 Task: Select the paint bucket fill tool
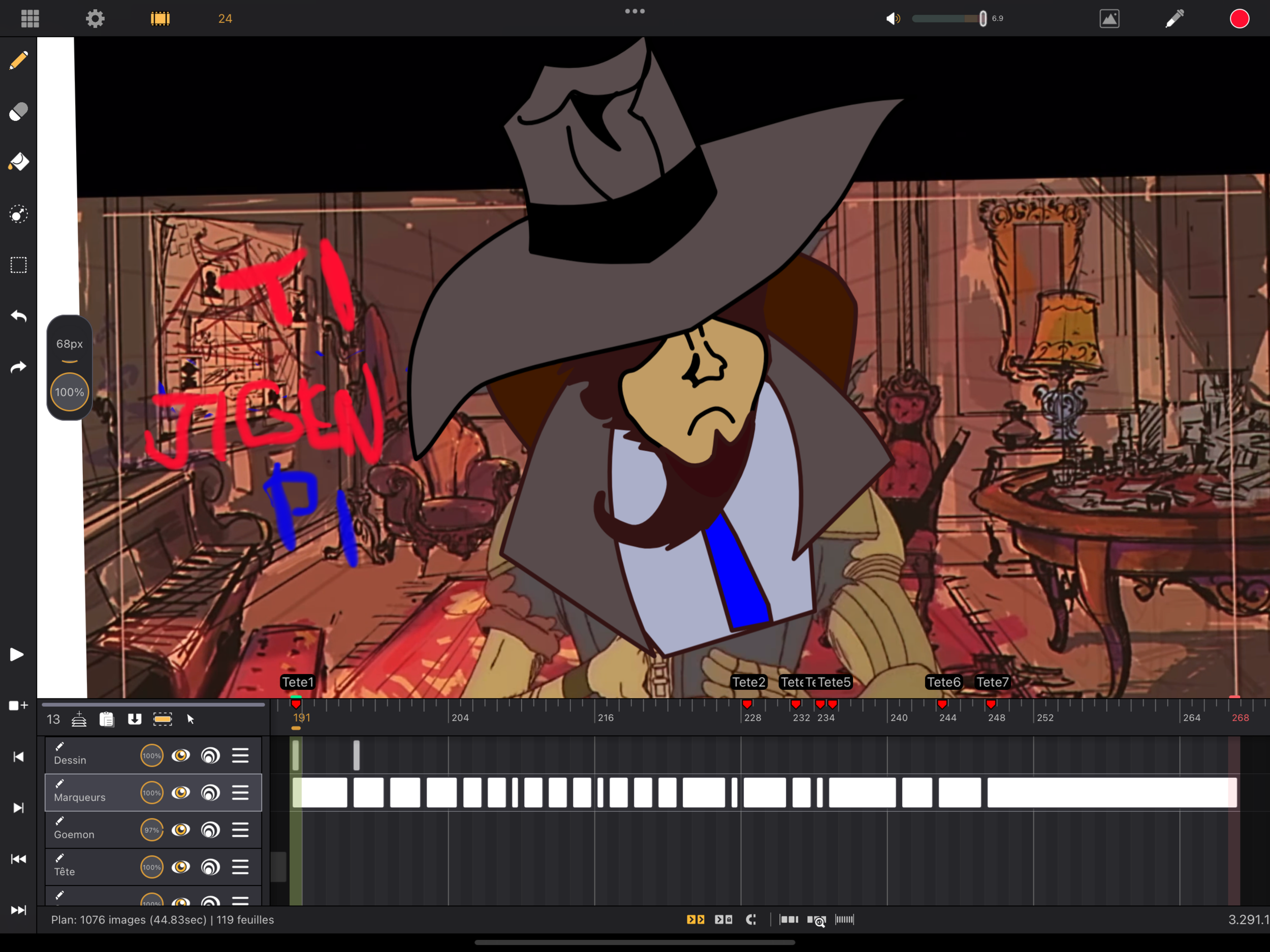click(18, 162)
